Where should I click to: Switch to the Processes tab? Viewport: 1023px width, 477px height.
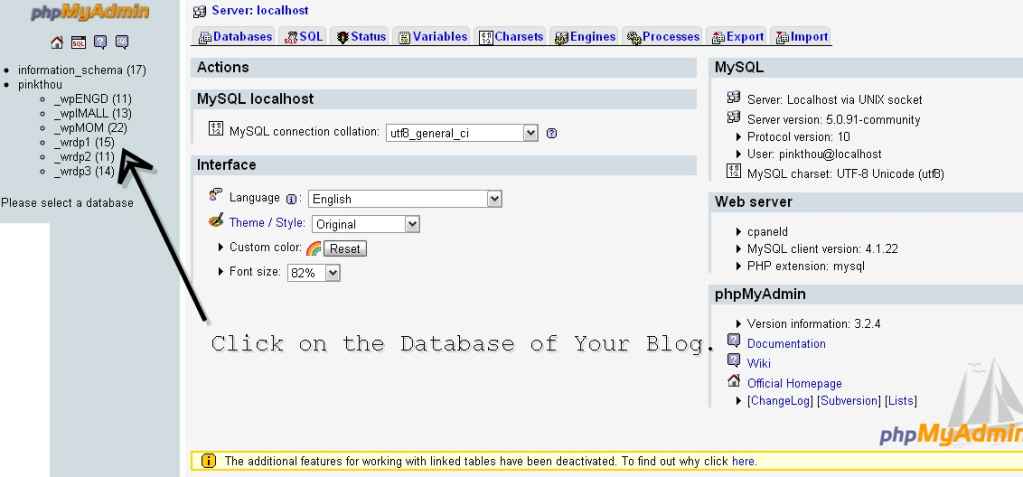click(x=663, y=37)
